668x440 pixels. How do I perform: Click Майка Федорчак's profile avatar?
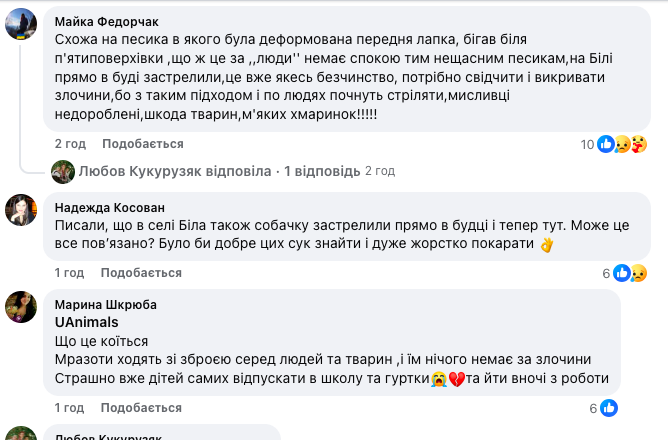point(22,26)
